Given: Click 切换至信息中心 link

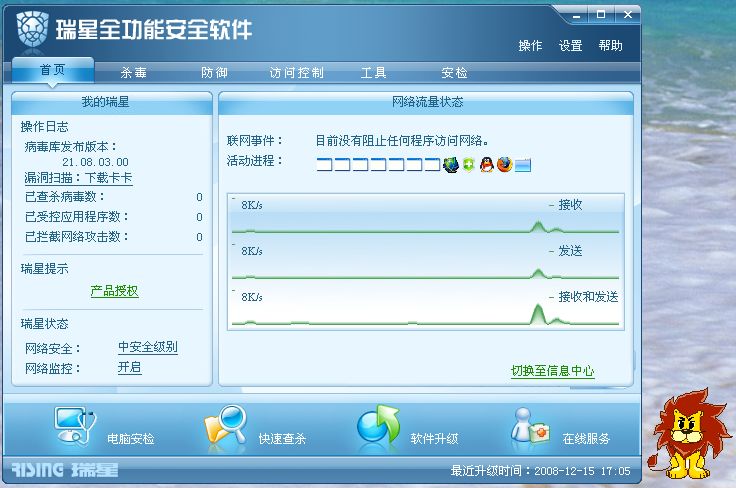Looking at the screenshot, I should click(x=552, y=371).
